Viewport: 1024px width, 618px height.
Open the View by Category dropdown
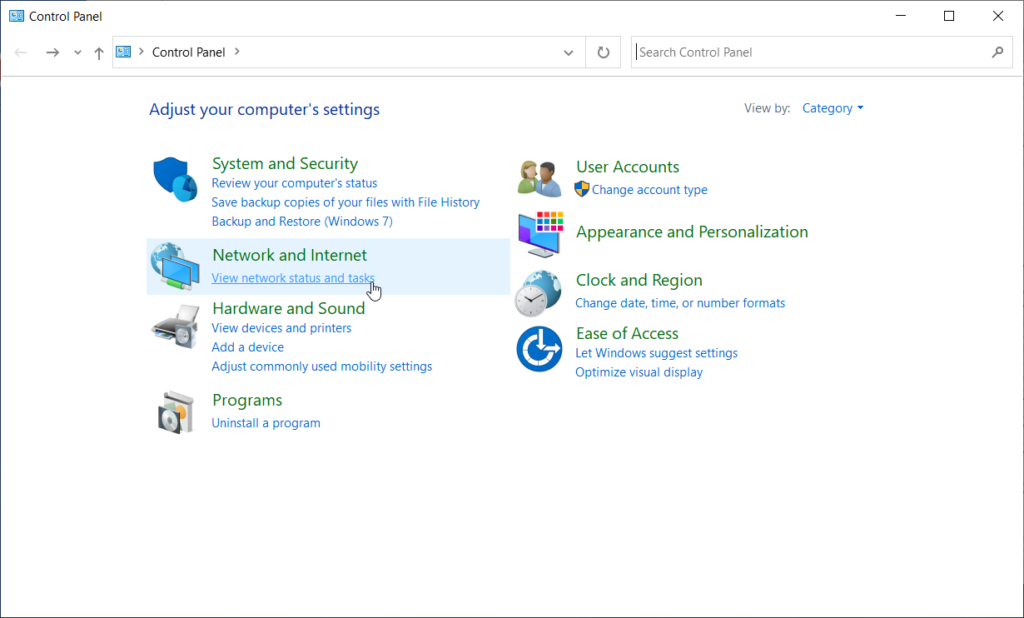point(833,108)
